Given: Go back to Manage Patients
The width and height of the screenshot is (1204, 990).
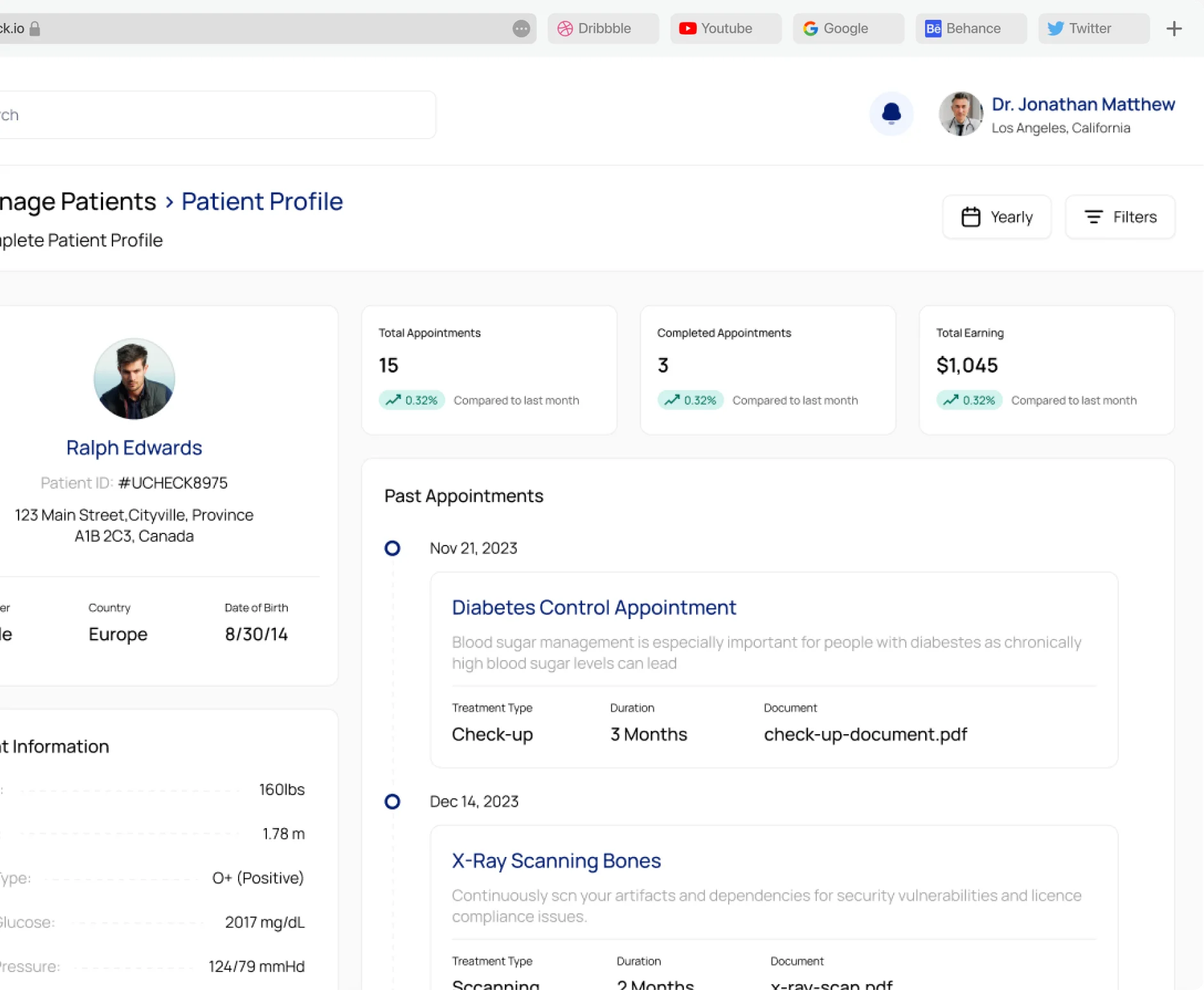Looking at the screenshot, I should [x=77, y=201].
